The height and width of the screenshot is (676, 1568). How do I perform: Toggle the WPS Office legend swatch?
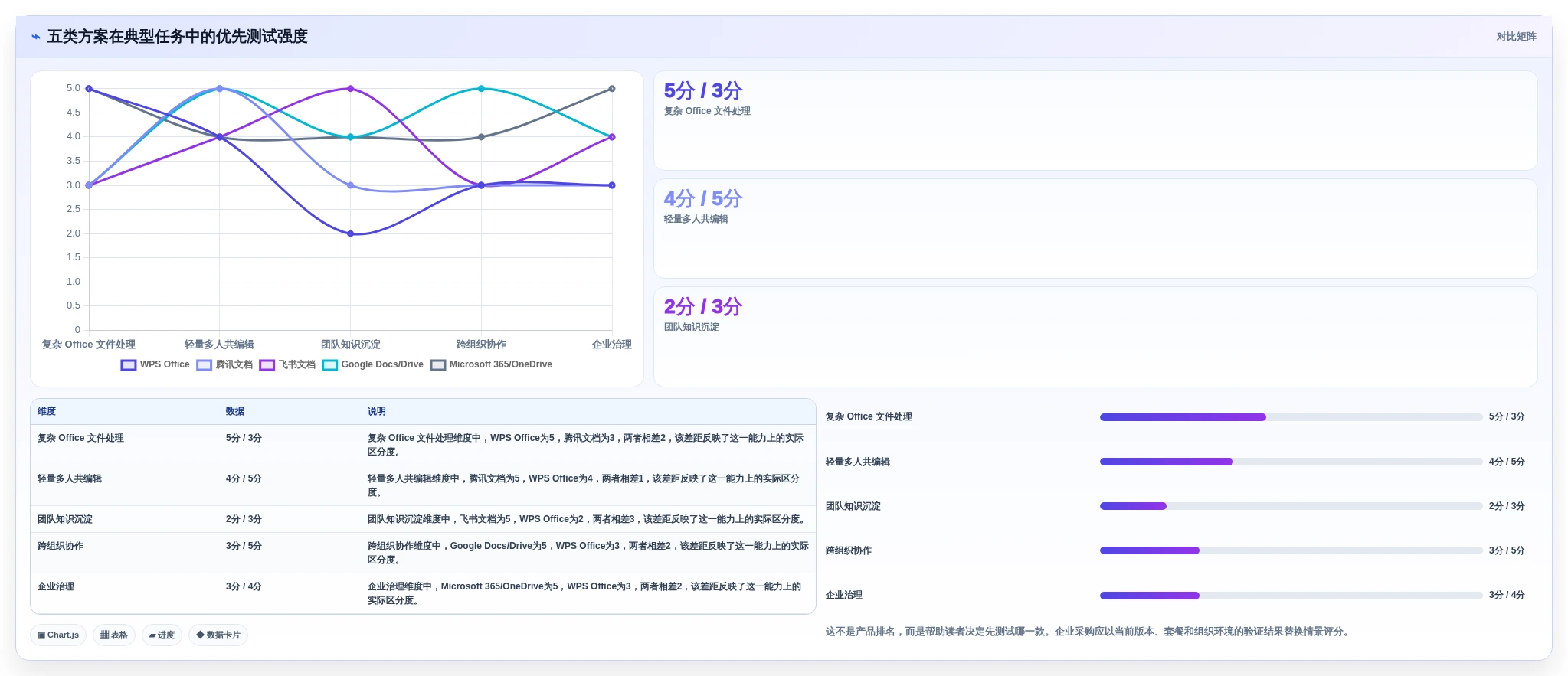point(129,365)
